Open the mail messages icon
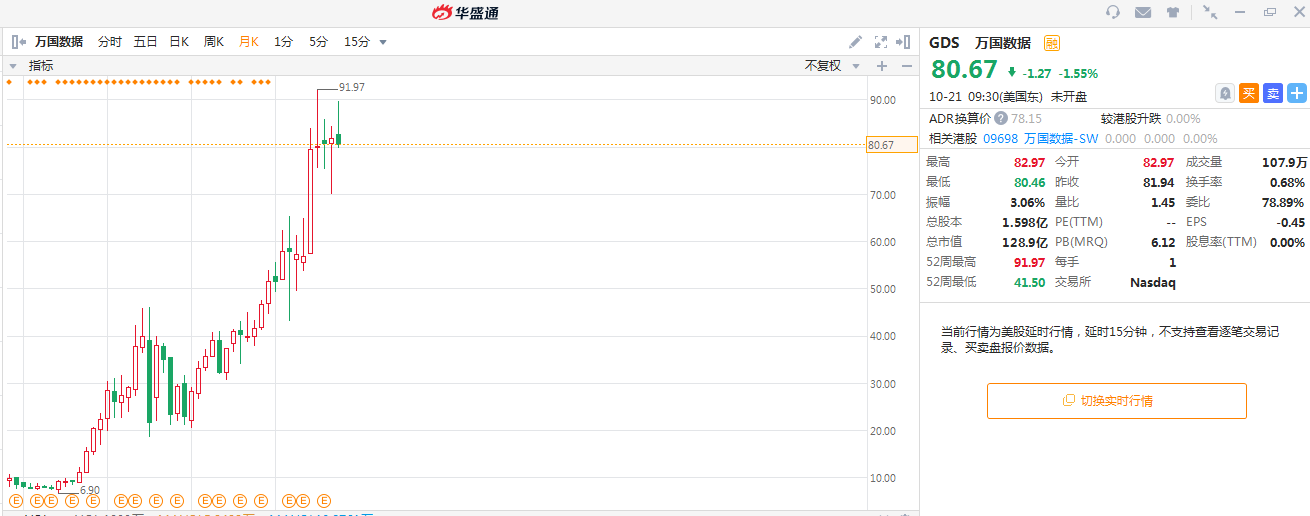 pyautogui.click(x=1143, y=12)
